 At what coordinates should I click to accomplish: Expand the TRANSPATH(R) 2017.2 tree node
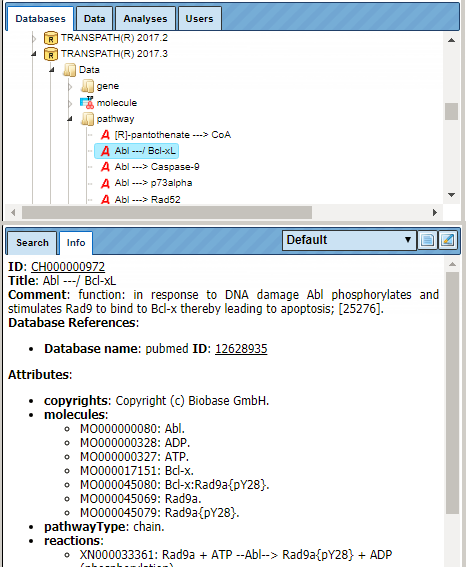34,38
